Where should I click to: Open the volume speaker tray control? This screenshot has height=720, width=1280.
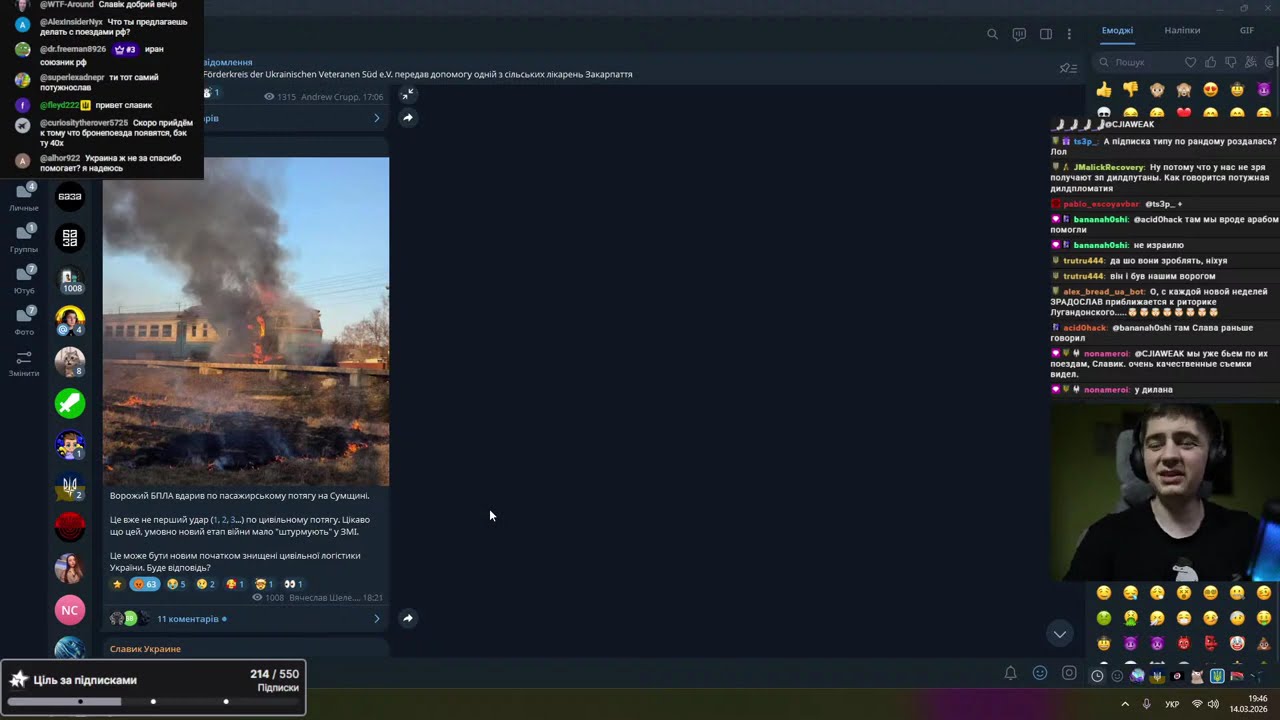(x=1213, y=704)
